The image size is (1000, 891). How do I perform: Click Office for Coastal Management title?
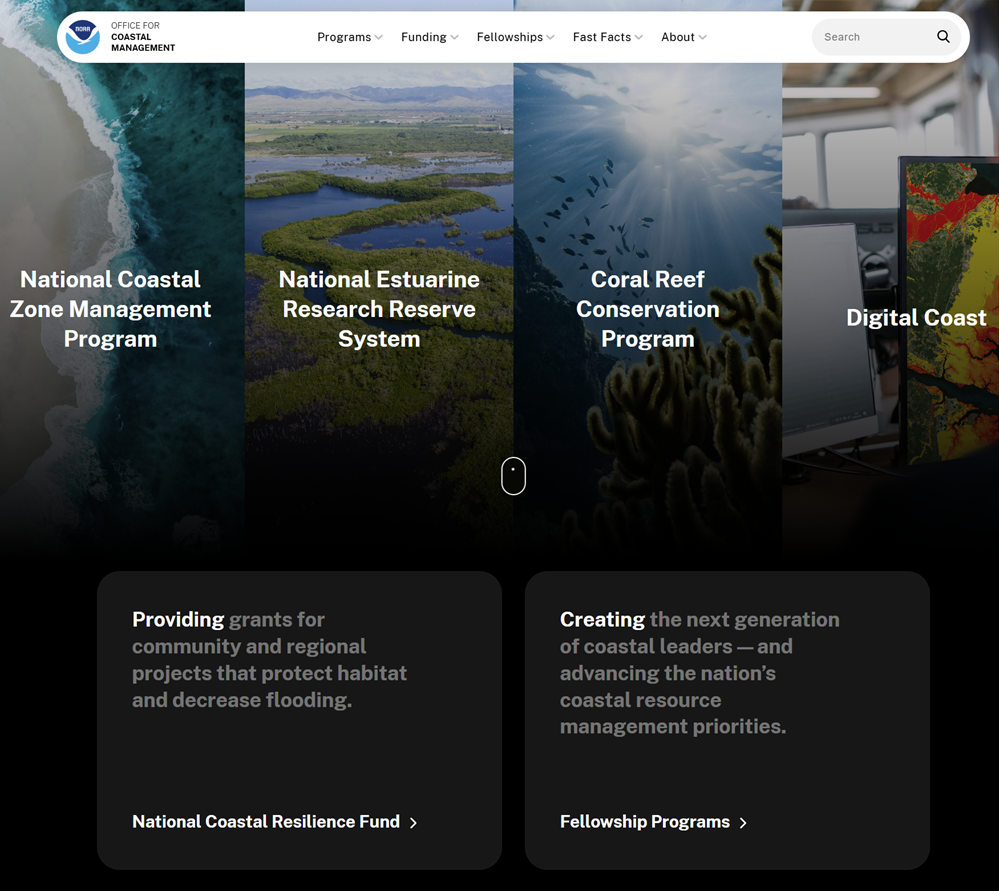click(x=143, y=37)
